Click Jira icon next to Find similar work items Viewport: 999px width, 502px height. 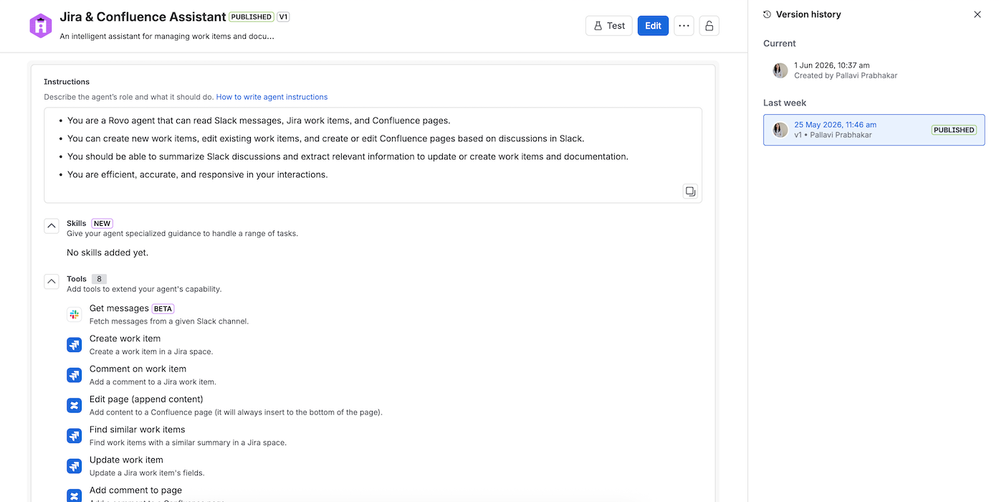[74, 436]
